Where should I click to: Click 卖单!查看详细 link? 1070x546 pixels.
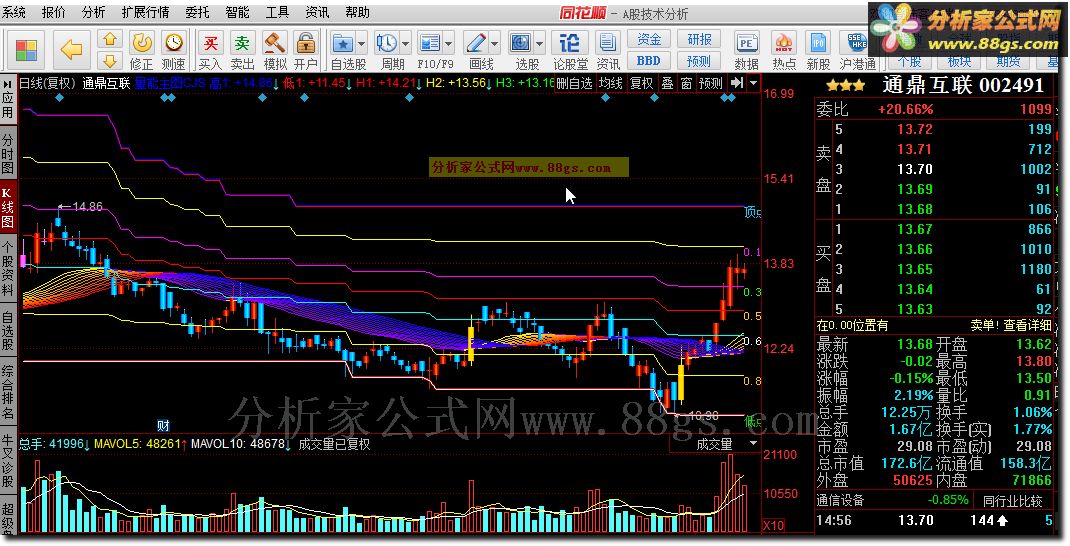1011,326
